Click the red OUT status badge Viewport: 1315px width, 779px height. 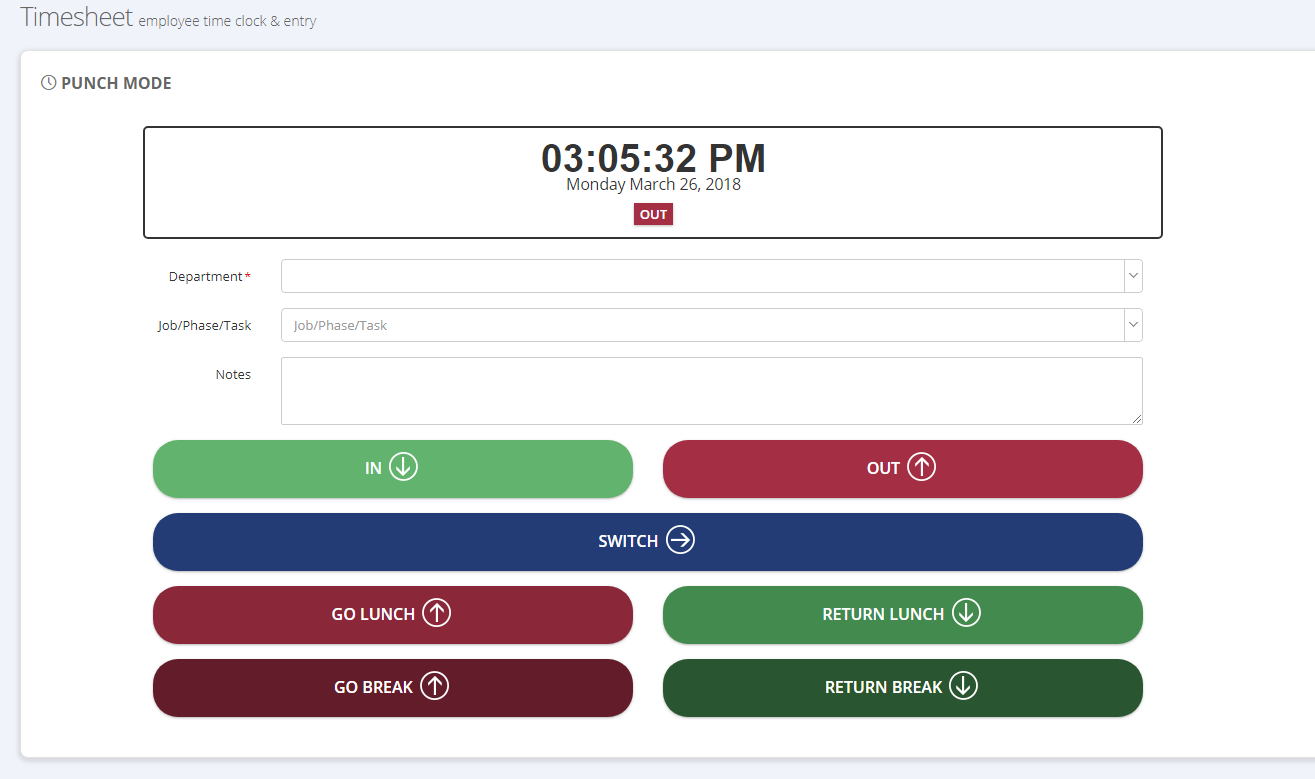[653, 215]
